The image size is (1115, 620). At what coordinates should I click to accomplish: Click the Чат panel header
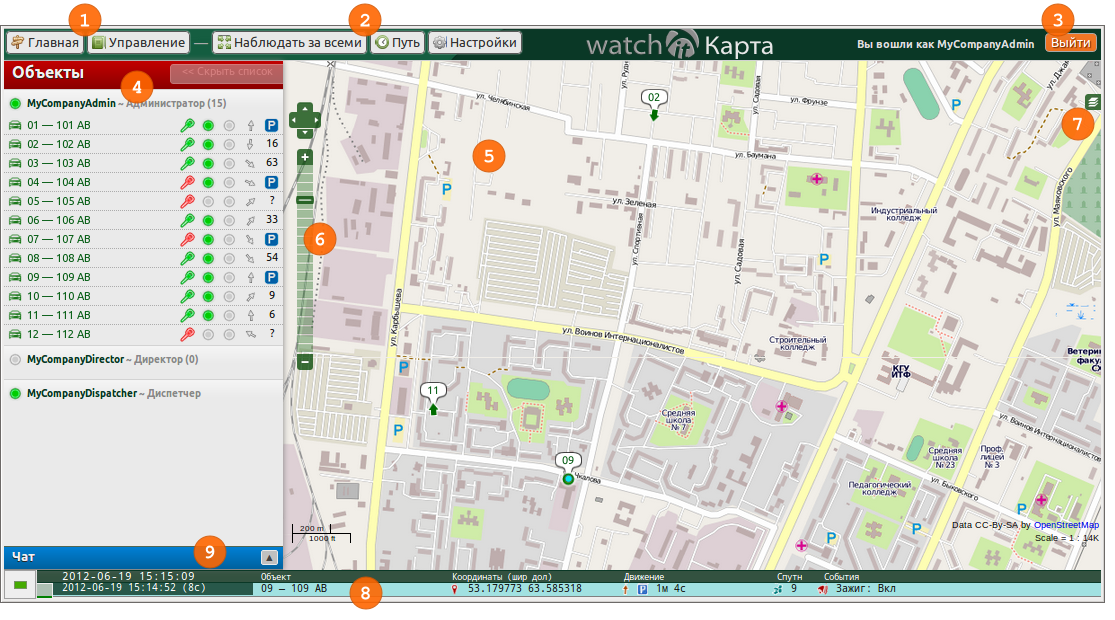(x=143, y=557)
